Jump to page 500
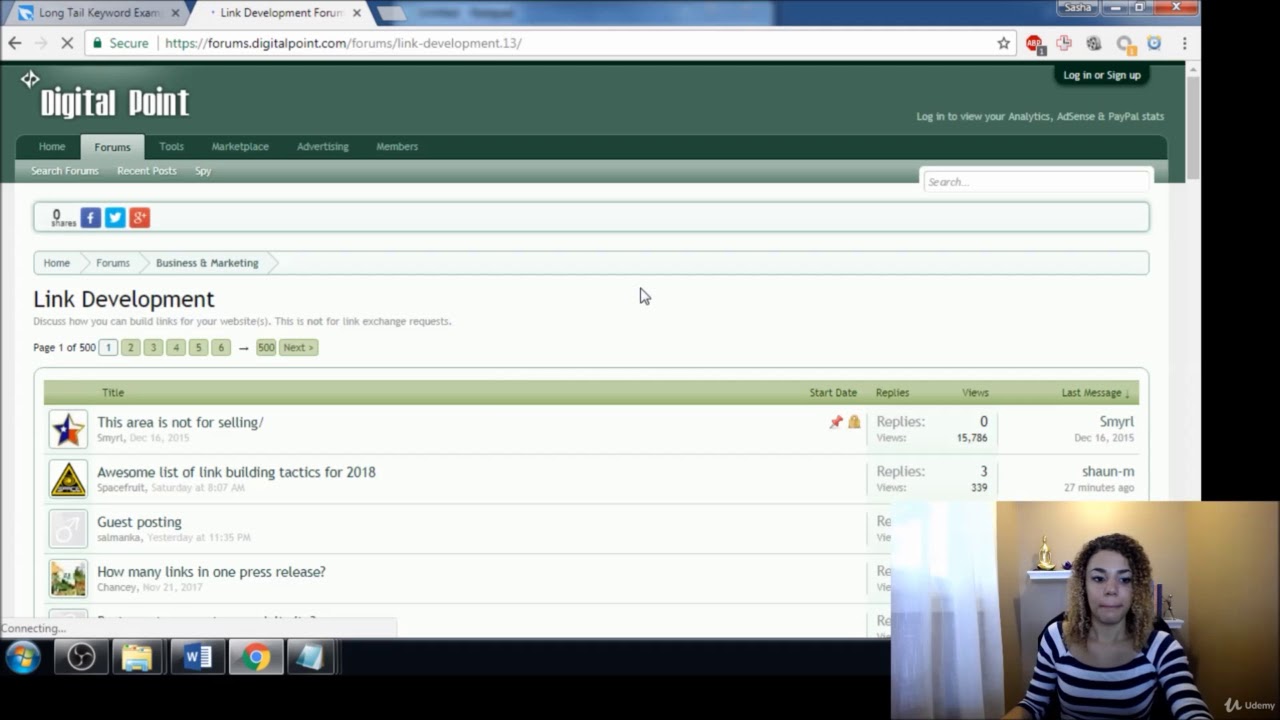This screenshot has height=720, width=1280. 265,347
